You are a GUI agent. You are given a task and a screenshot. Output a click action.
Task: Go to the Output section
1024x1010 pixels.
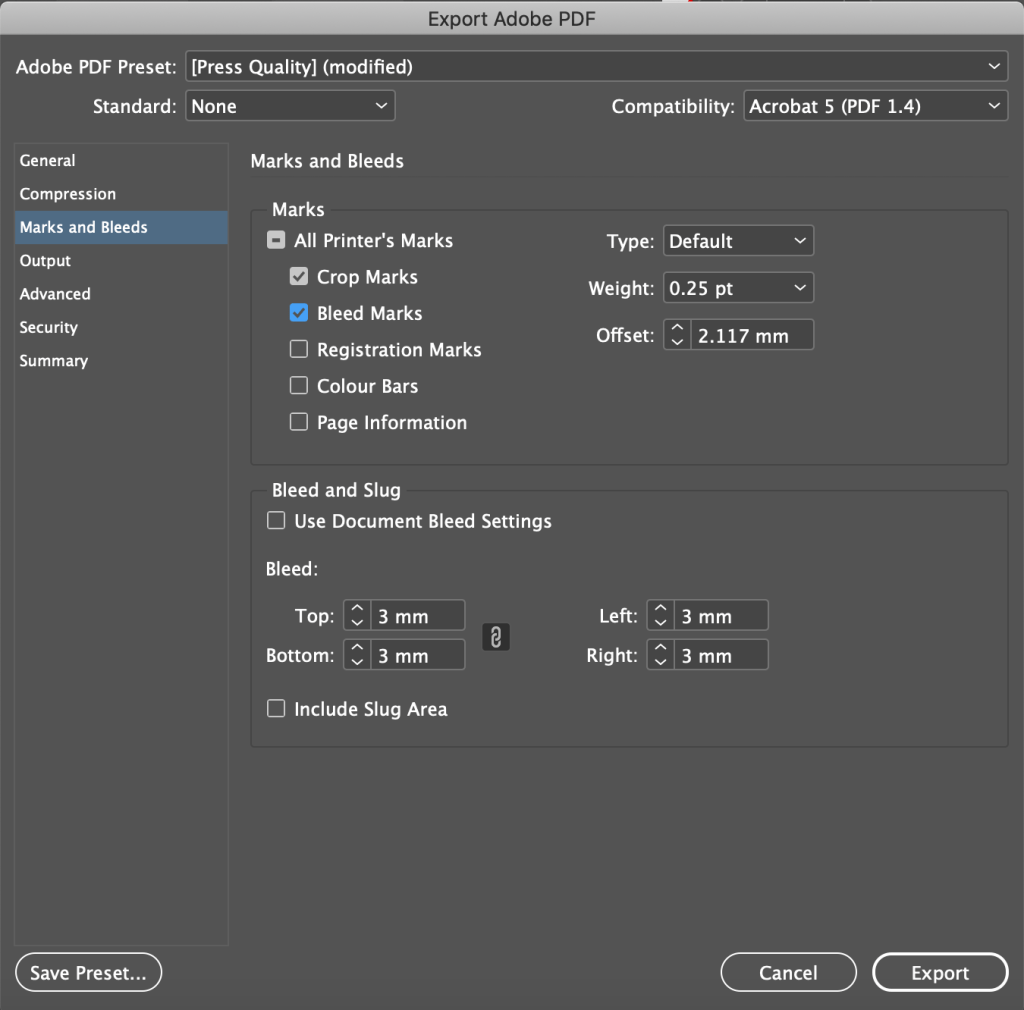pyautogui.click(x=46, y=261)
